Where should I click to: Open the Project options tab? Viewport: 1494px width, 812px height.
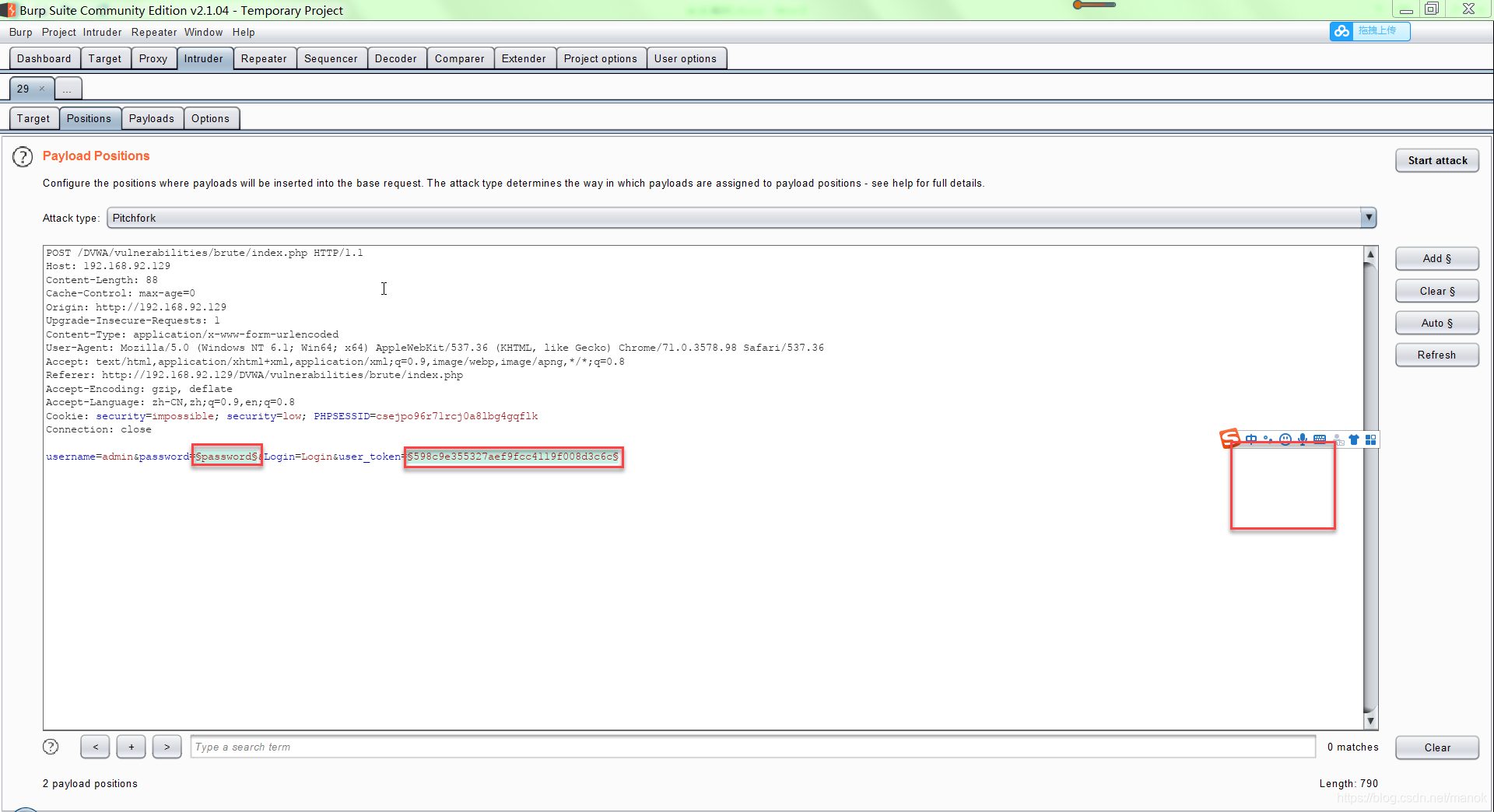(601, 58)
